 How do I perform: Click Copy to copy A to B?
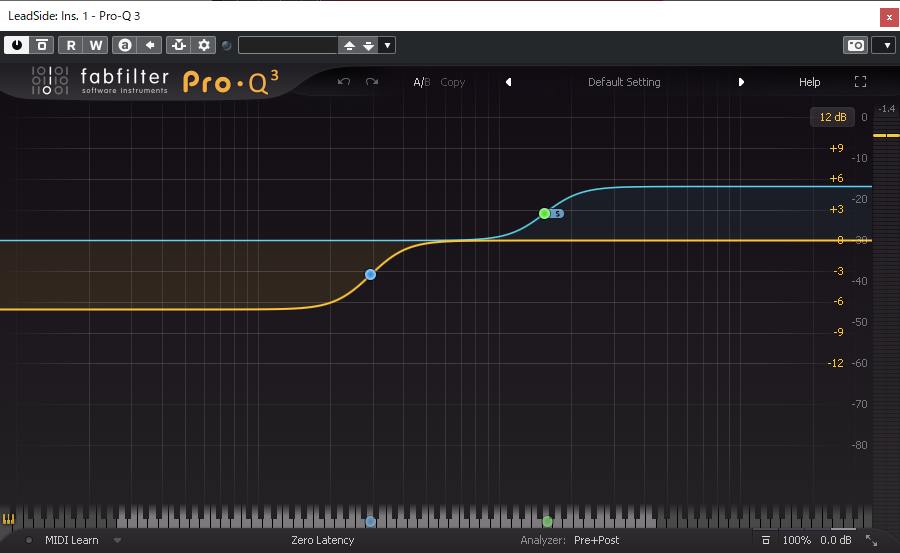click(452, 82)
